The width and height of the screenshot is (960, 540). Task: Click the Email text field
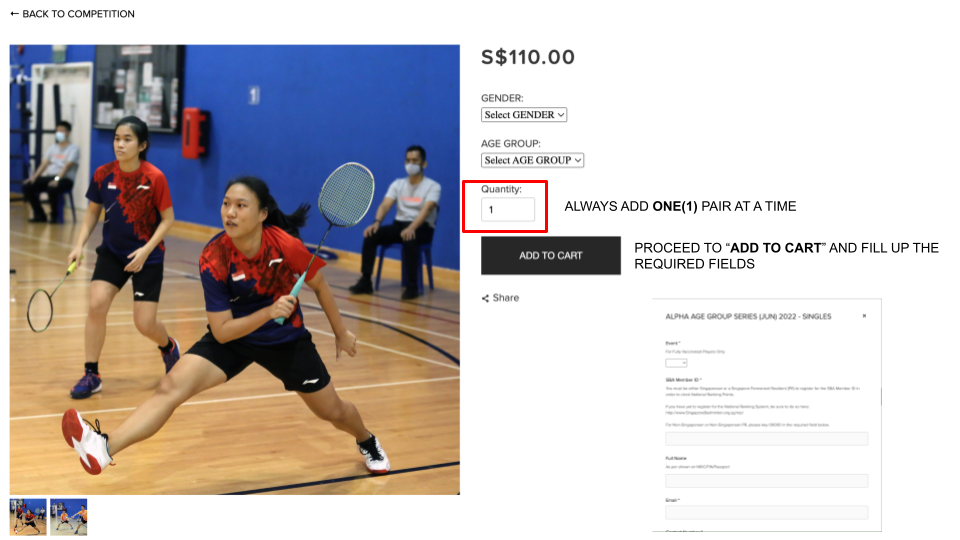(767, 512)
